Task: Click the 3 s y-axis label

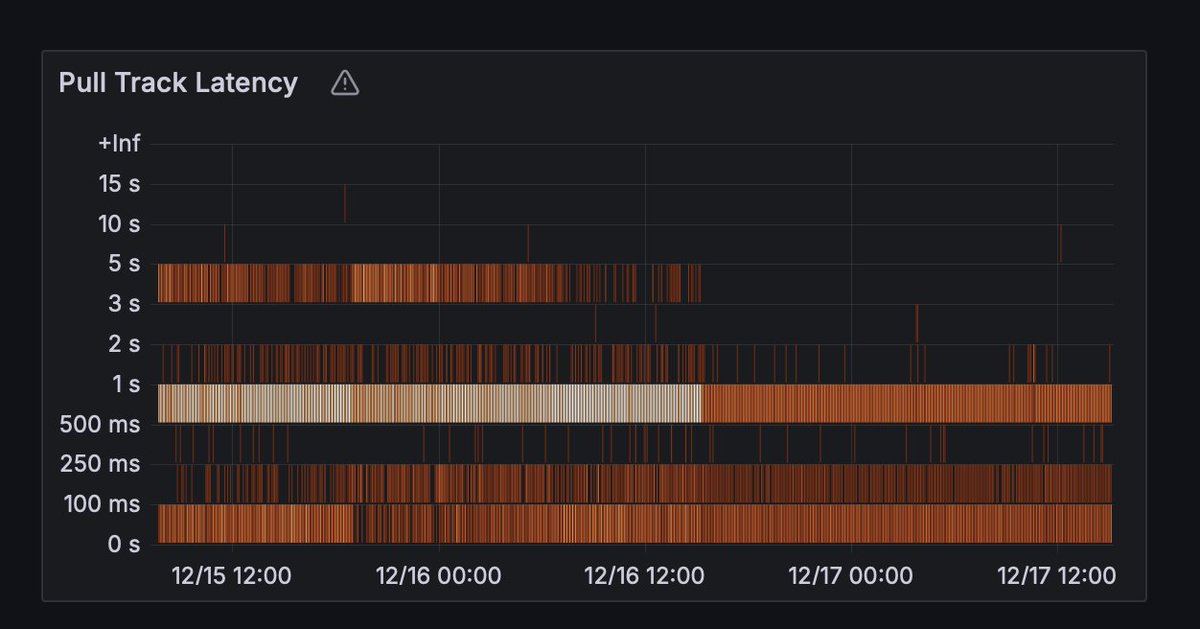Action: 125,304
